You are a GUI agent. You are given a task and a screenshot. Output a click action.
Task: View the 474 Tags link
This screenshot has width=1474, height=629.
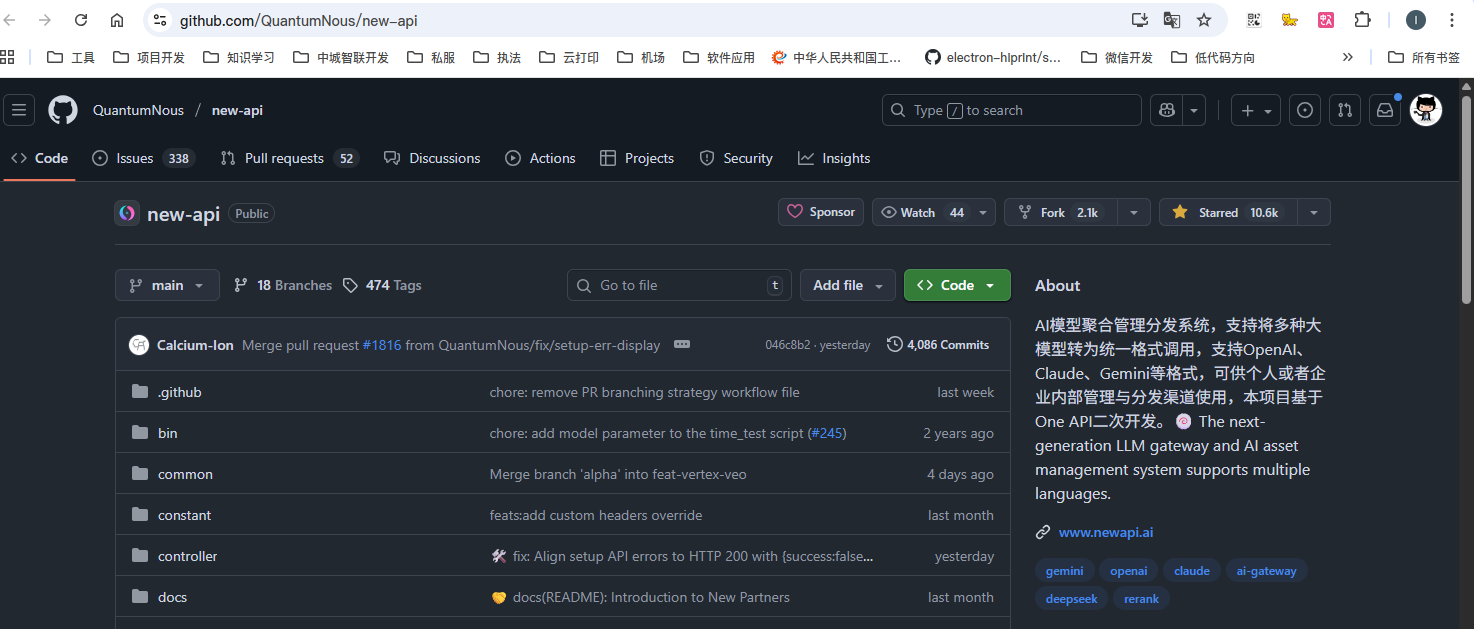(382, 285)
